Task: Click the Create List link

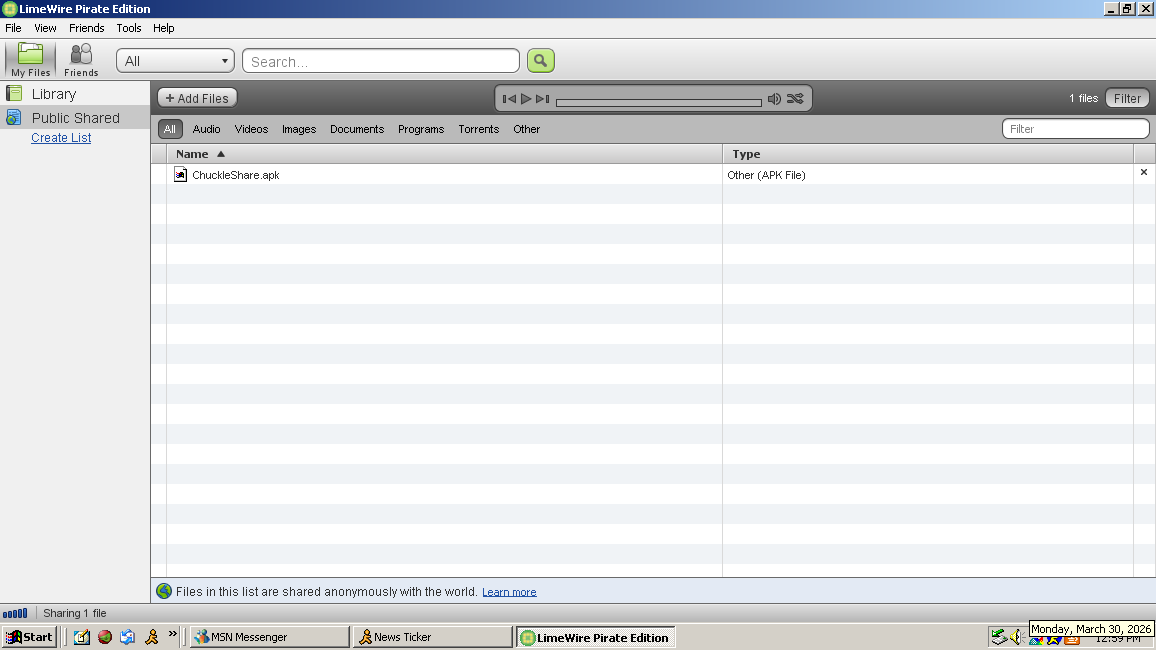Action: pyautogui.click(x=61, y=138)
